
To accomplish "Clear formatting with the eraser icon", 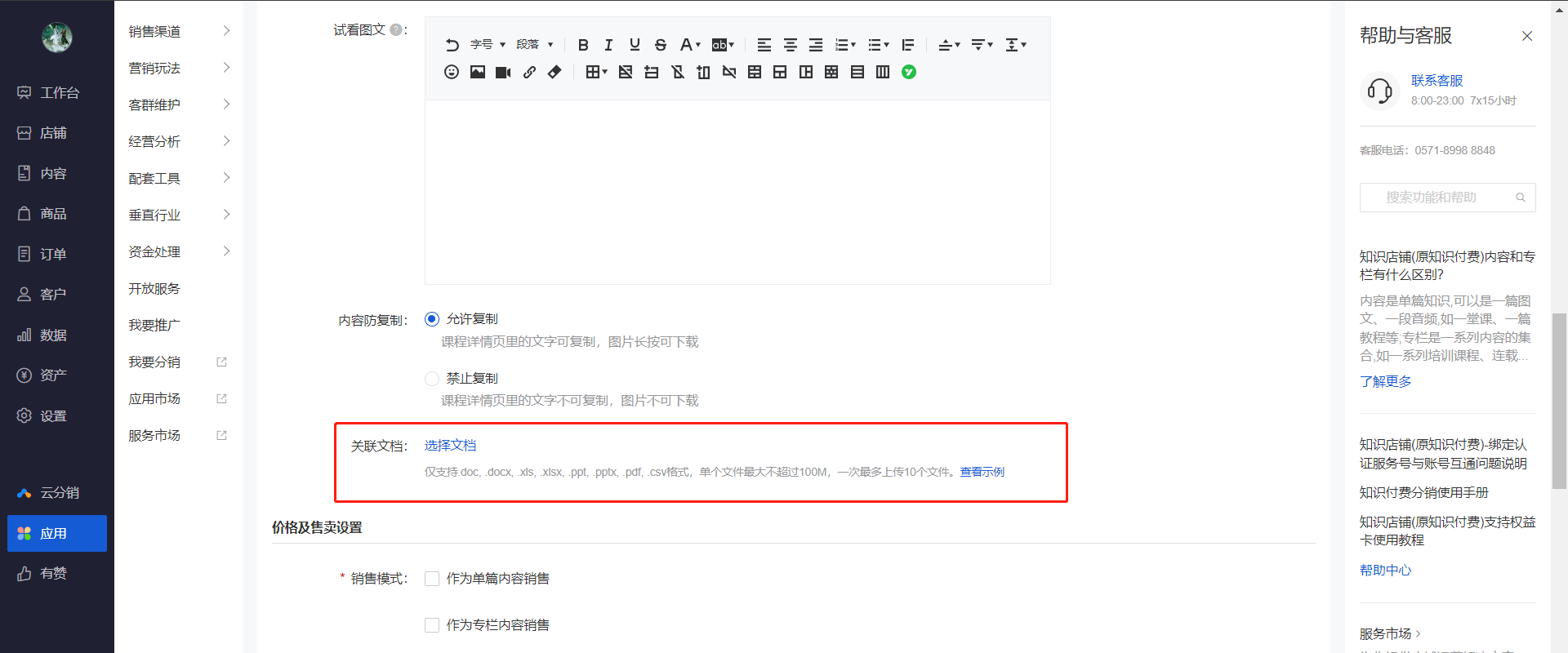I will (555, 72).
